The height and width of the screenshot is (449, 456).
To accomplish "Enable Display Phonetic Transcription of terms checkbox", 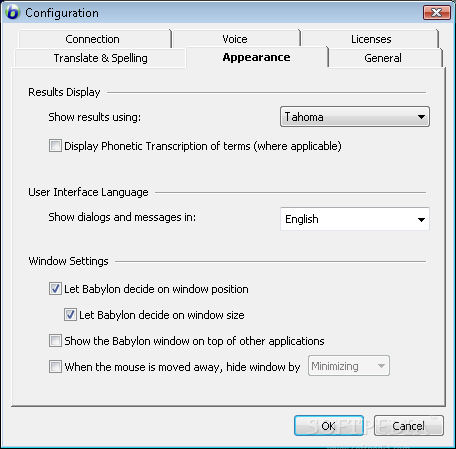I will tap(55, 146).
